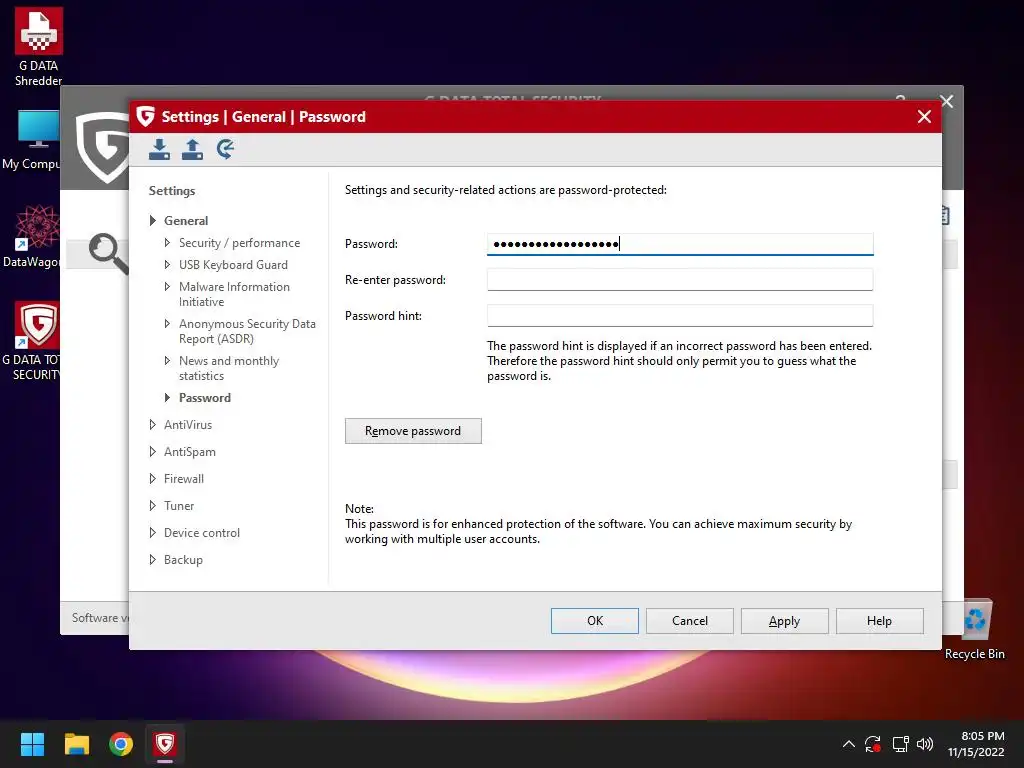Expand the Tuner settings node
1024x768 pixels.
coord(152,505)
